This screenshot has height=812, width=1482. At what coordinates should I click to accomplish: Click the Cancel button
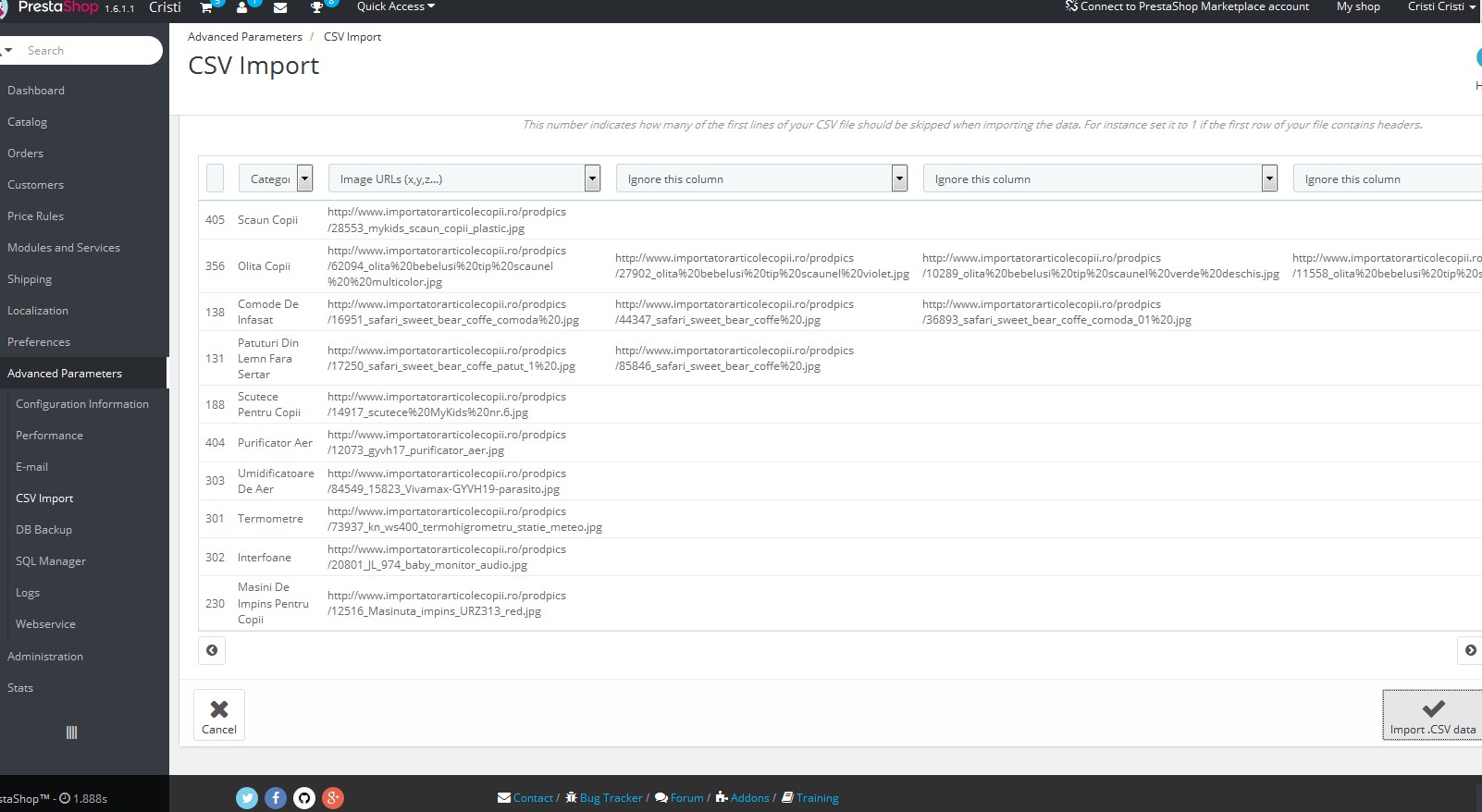pos(219,715)
